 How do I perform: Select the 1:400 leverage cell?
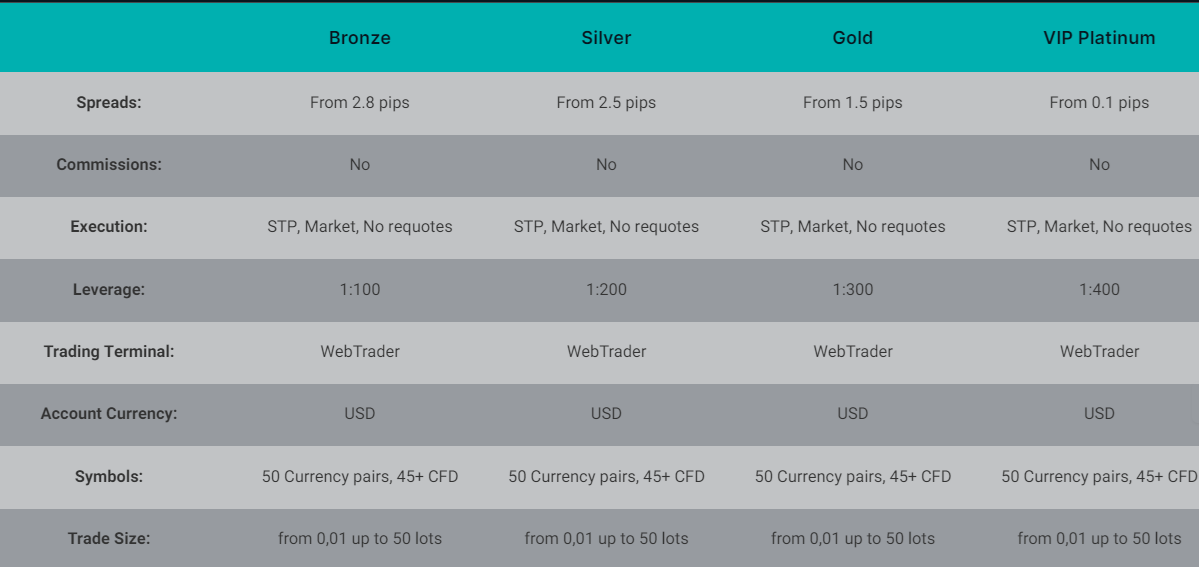point(1099,289)
